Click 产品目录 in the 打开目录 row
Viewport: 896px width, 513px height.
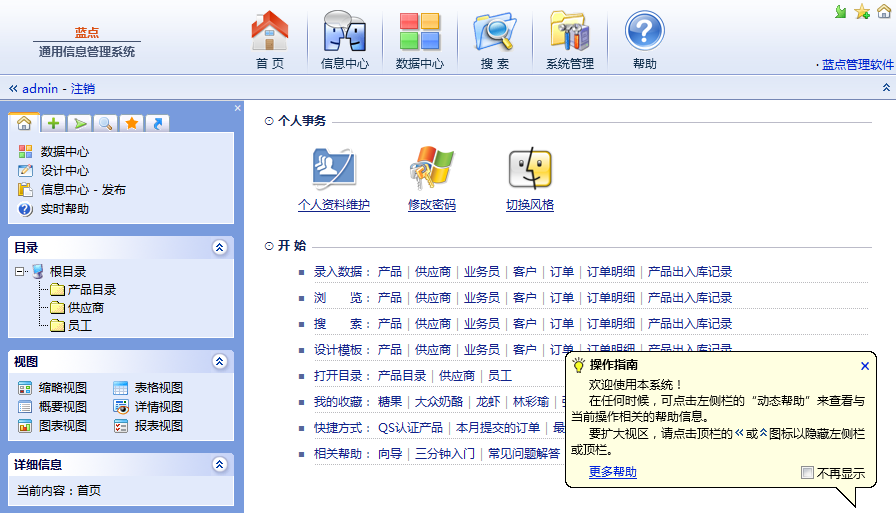coord(402,375)
